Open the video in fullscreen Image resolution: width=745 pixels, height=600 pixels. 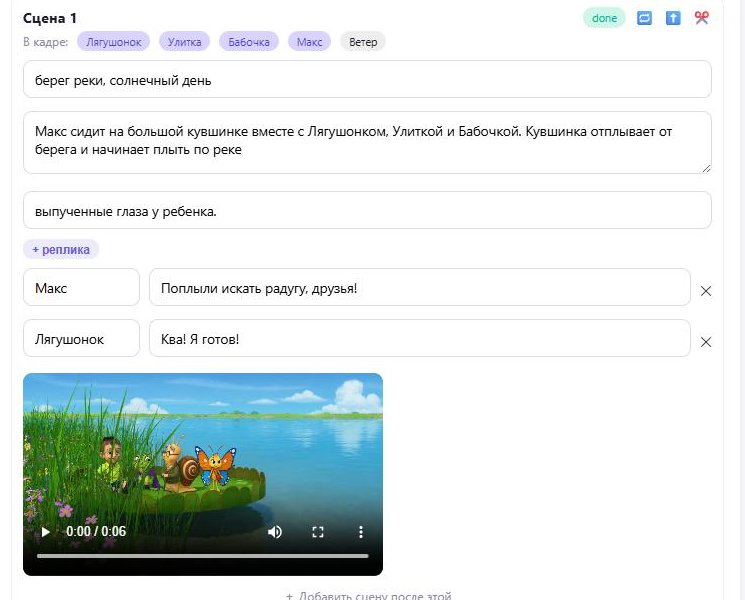[x=318, y=532]
